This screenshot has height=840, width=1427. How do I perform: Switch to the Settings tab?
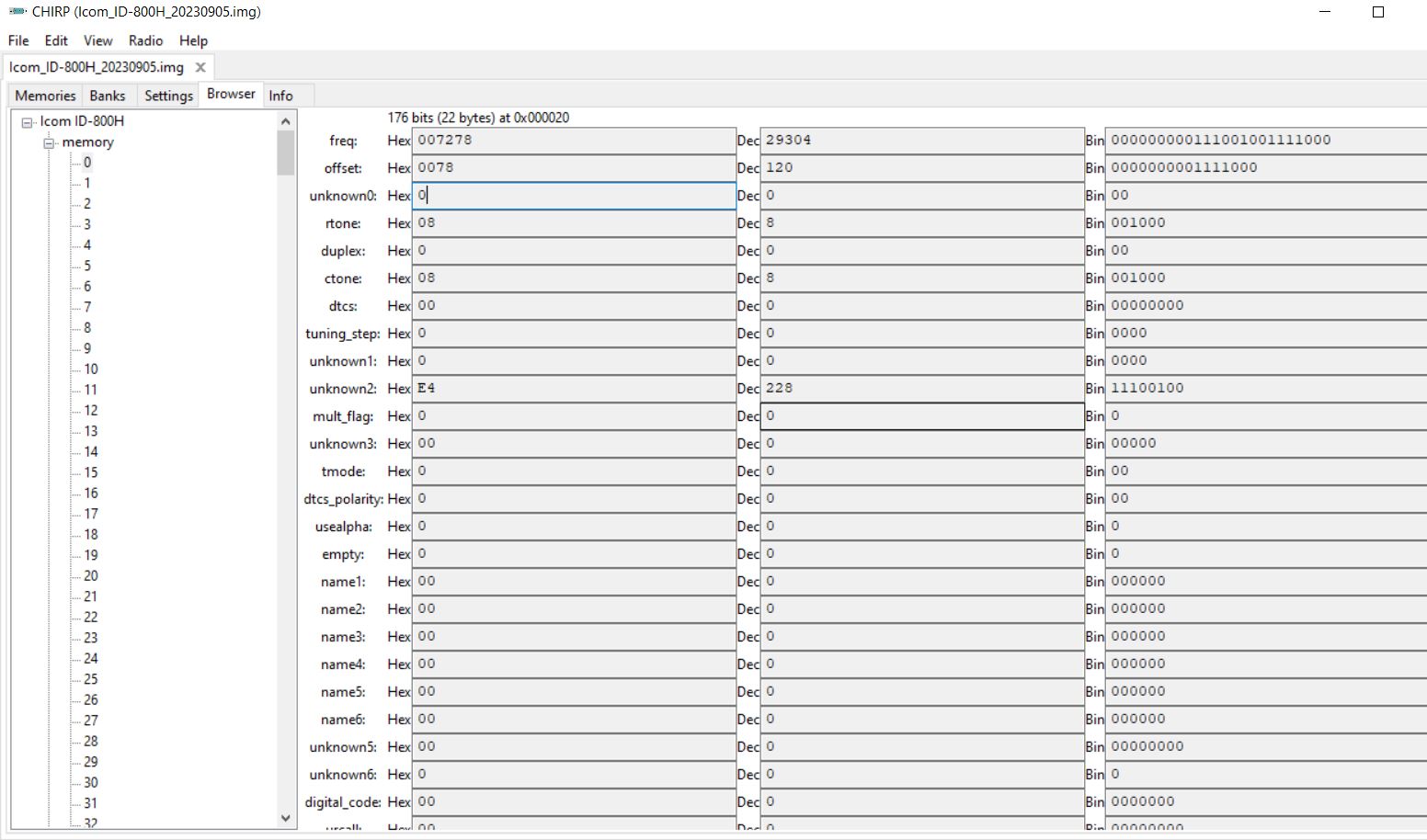(168, 96)
